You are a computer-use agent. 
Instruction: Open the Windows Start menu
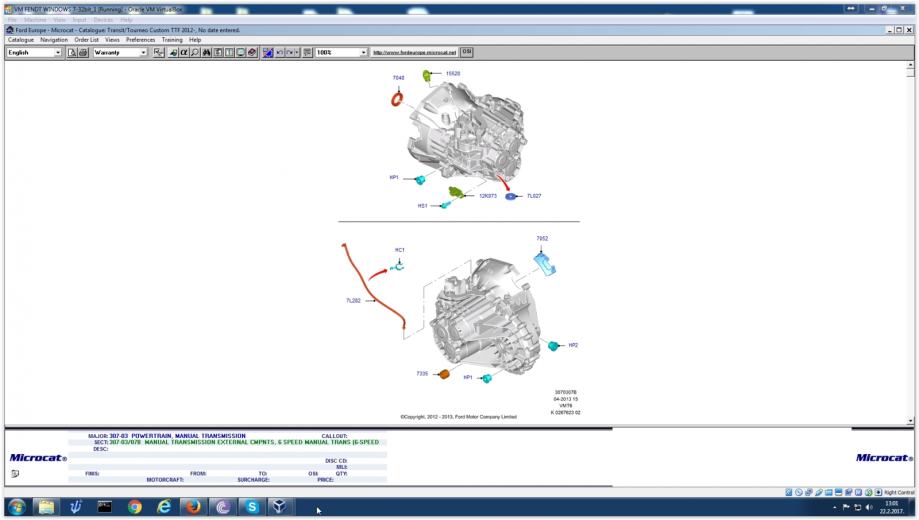[16, 507]
